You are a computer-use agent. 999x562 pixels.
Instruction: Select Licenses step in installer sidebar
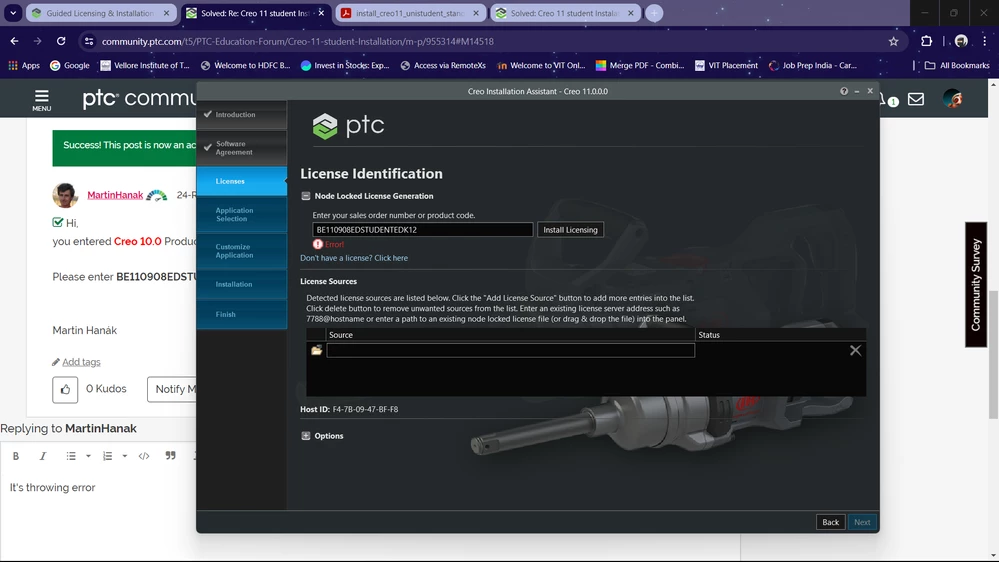tap(241, 181)
